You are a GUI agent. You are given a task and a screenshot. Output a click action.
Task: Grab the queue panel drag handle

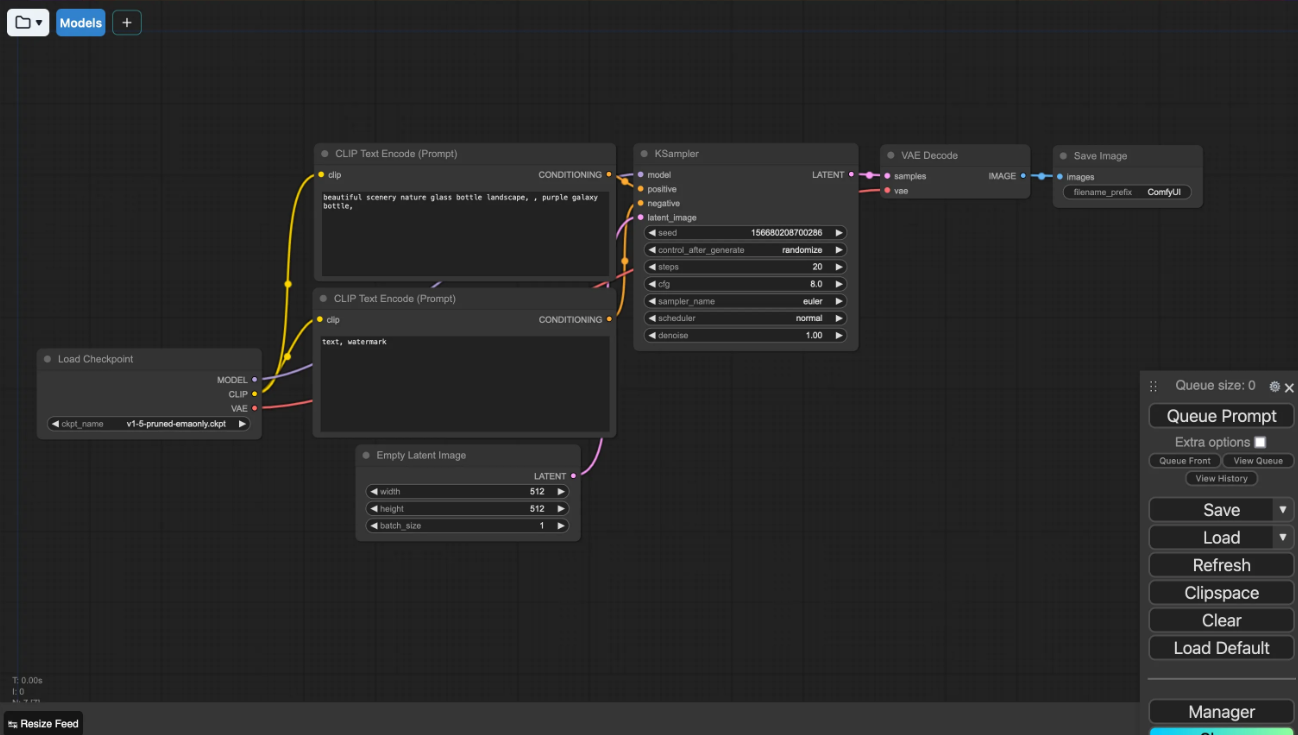pos(1153,386)
